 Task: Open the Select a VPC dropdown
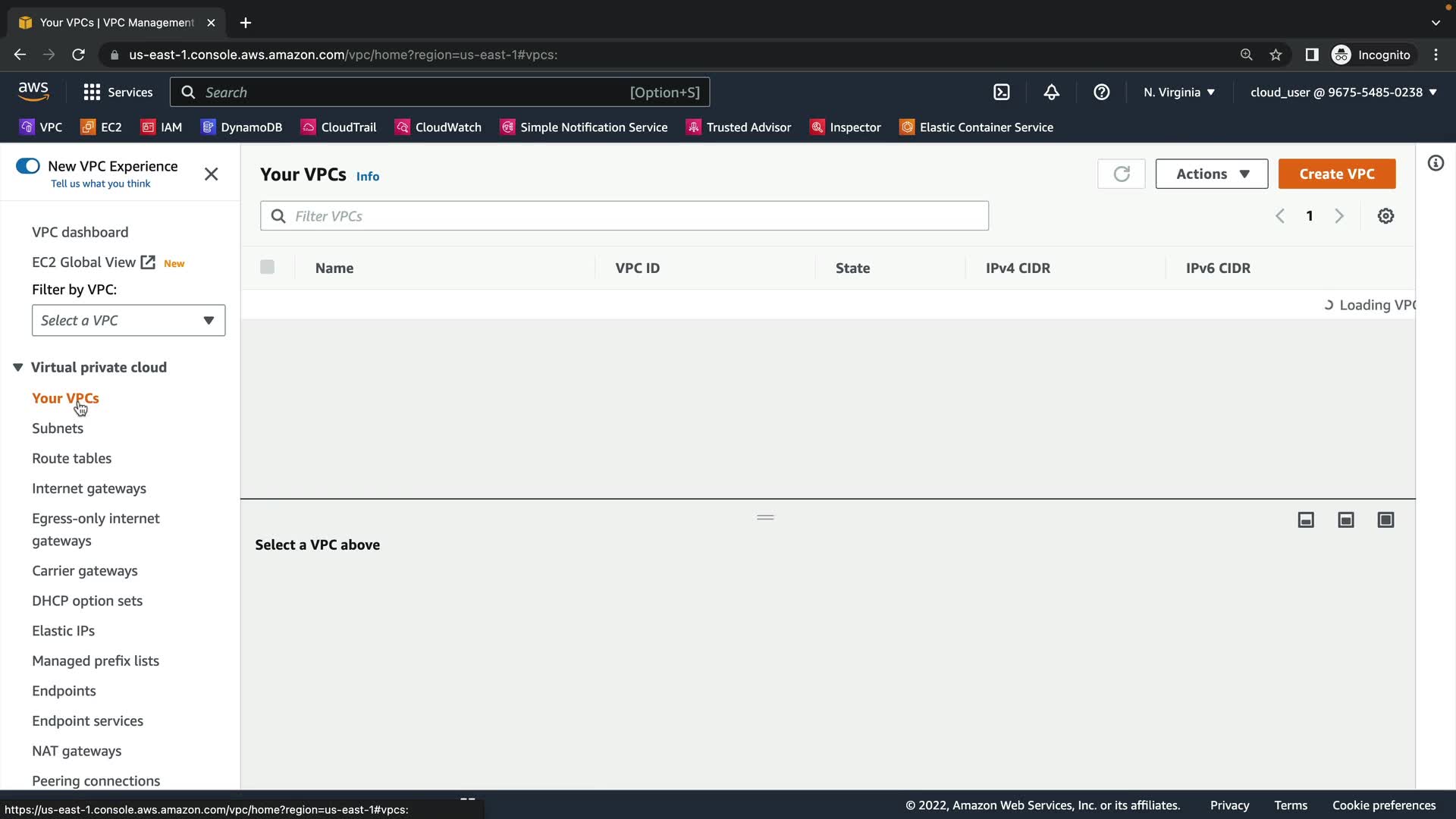pyautogui.click(x=128, y=320)
